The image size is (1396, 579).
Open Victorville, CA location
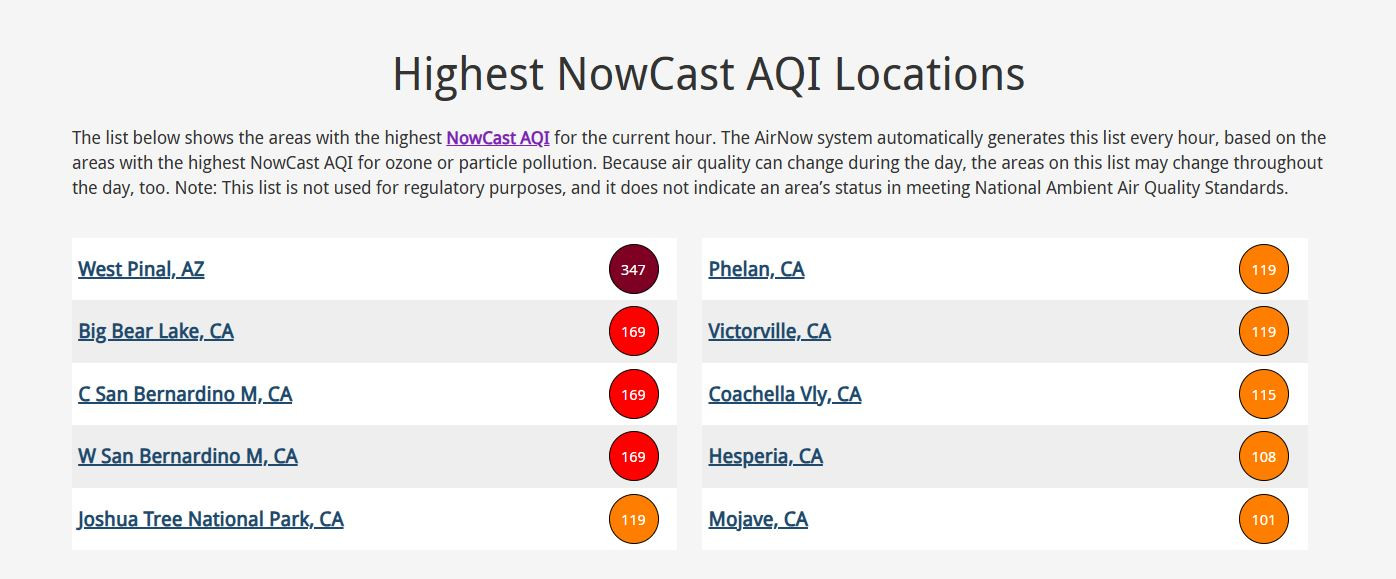pos(769,331)
